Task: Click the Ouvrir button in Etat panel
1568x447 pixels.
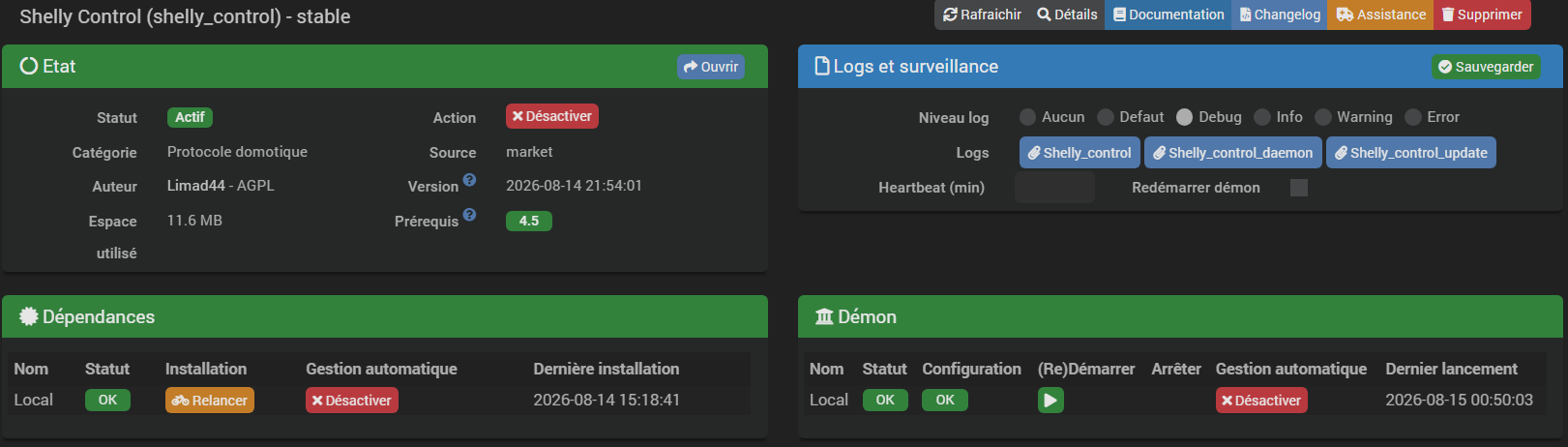Action: (x=711, y=67)
